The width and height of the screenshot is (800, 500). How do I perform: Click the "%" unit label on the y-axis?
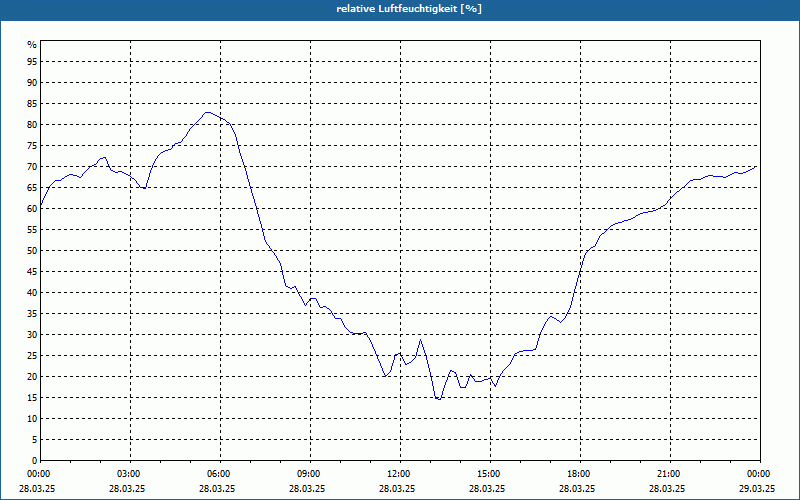(32, 45)
